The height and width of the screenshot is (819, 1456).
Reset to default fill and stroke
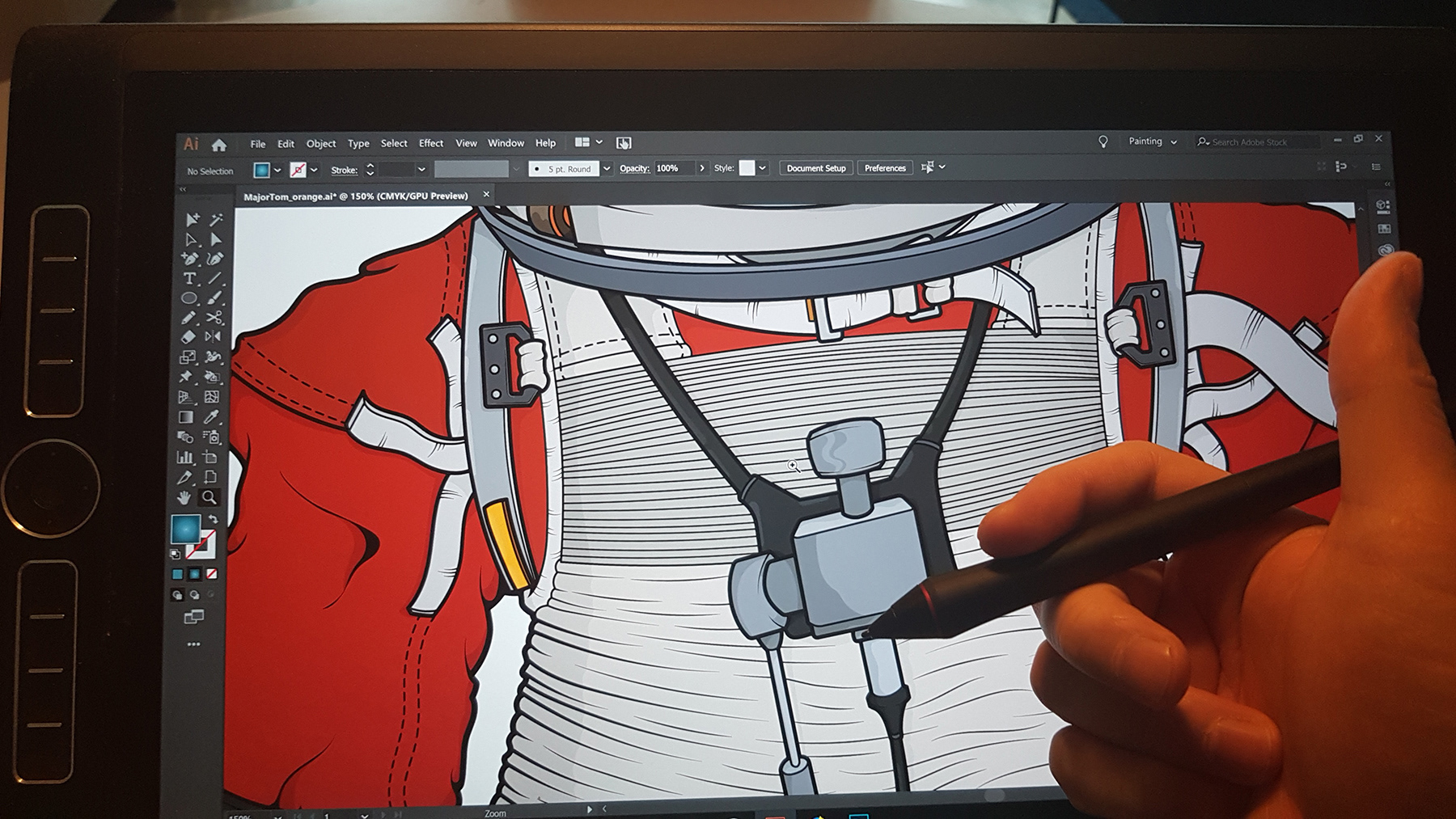[175, 555]
